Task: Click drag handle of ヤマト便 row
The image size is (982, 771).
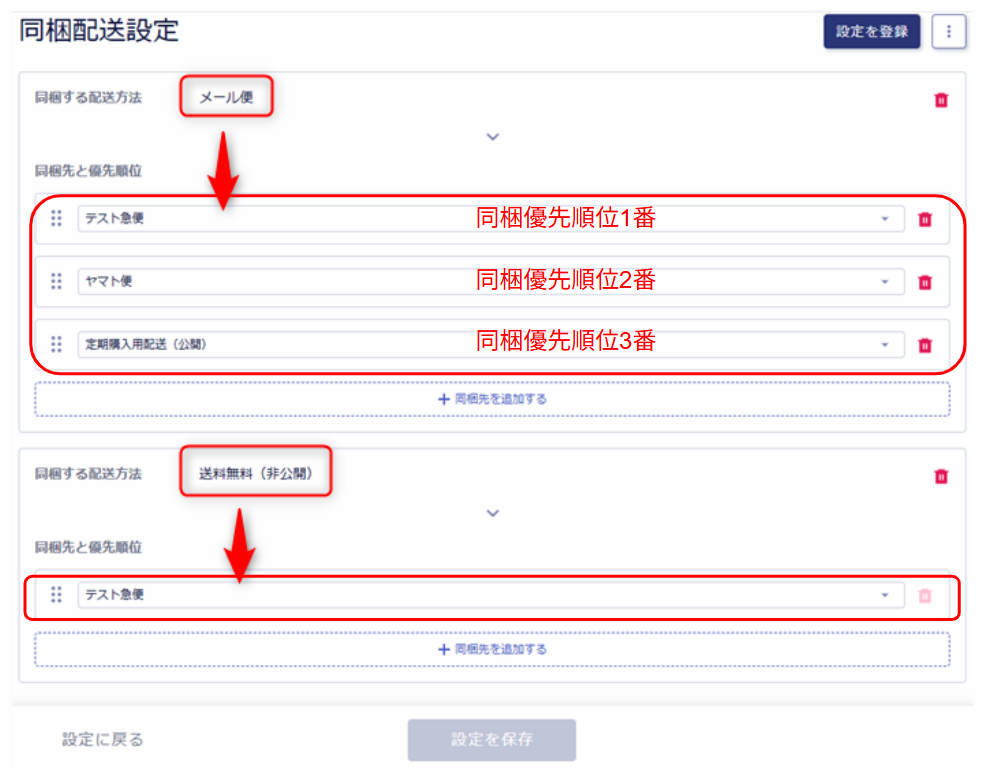Action: (x=56, y=281)
